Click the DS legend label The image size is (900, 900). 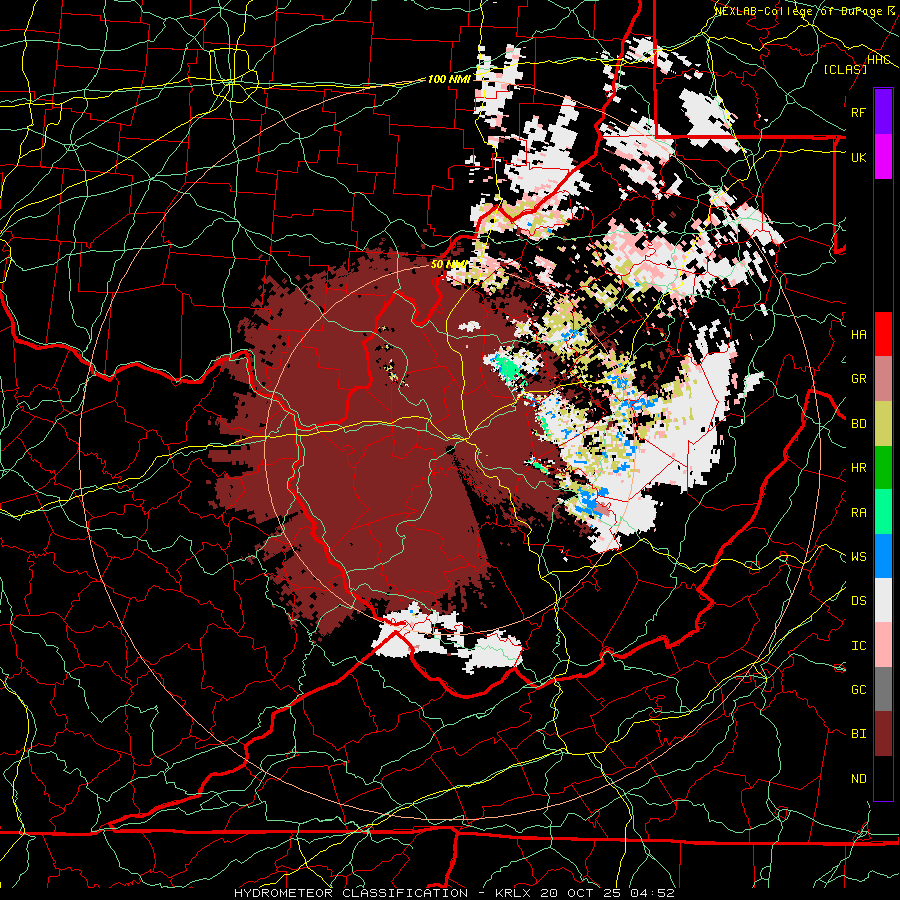click(858, 601)
